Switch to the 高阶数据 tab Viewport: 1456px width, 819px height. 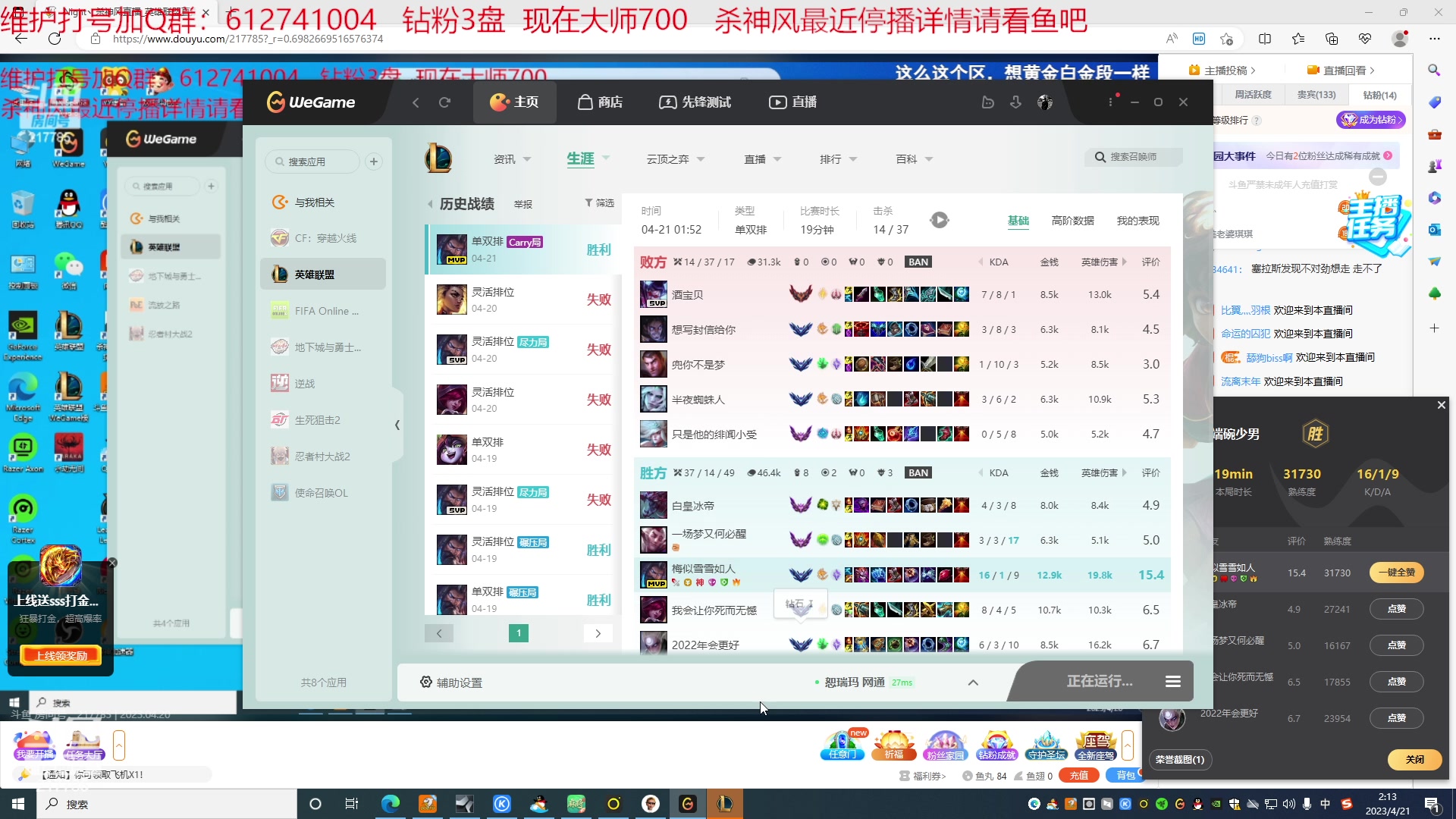tap(1072, 221)
